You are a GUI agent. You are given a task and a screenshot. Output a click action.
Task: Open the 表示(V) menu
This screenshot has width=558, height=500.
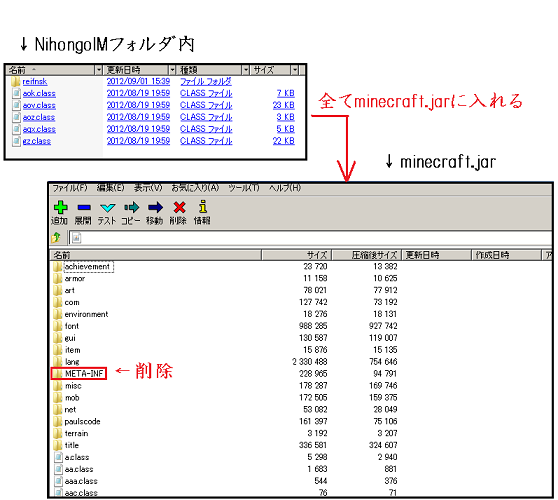coord(148,188)
